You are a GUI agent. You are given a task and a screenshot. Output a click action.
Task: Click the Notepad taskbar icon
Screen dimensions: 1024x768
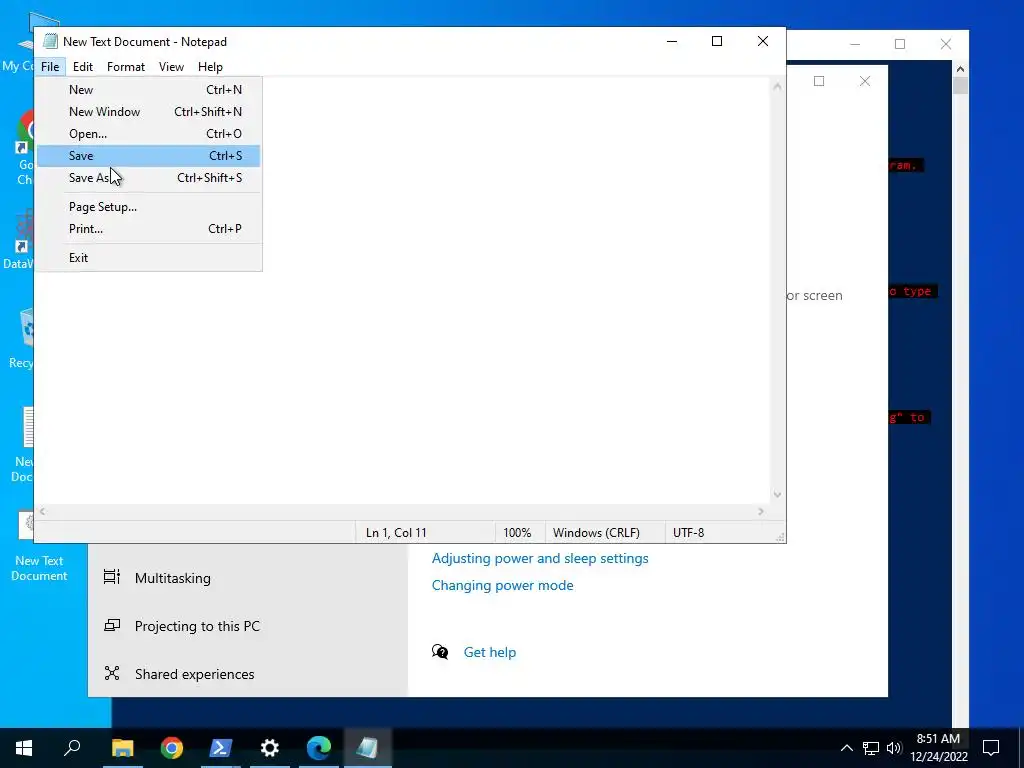[368, 748]
